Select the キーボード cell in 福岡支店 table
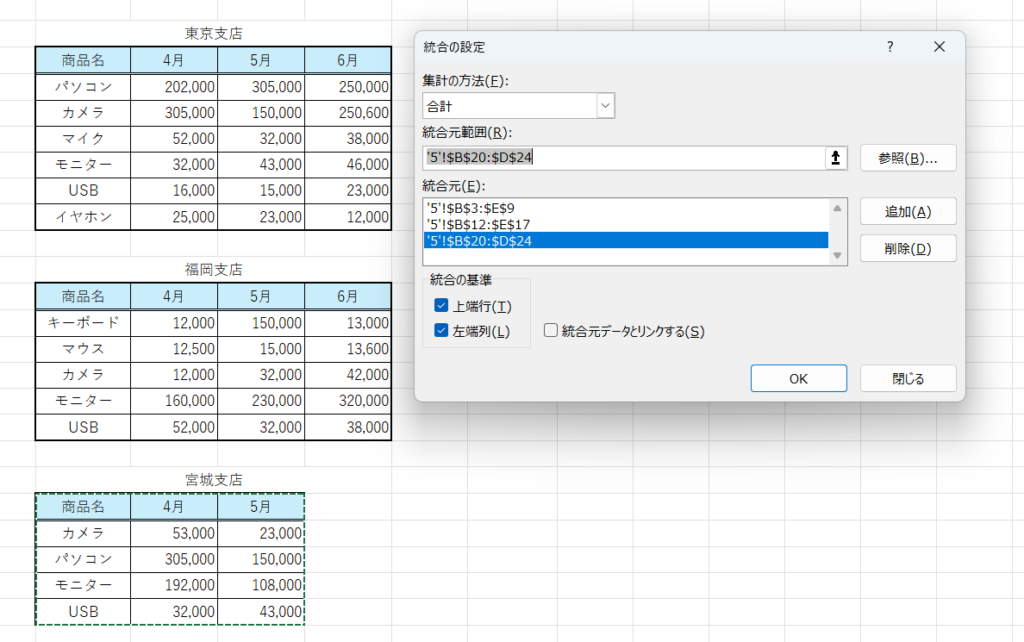 [82, 323]
